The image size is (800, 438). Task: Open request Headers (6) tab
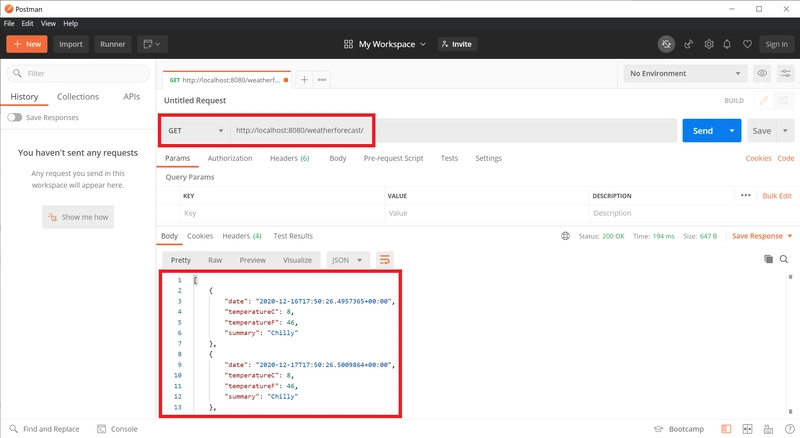tap(289, 158)
